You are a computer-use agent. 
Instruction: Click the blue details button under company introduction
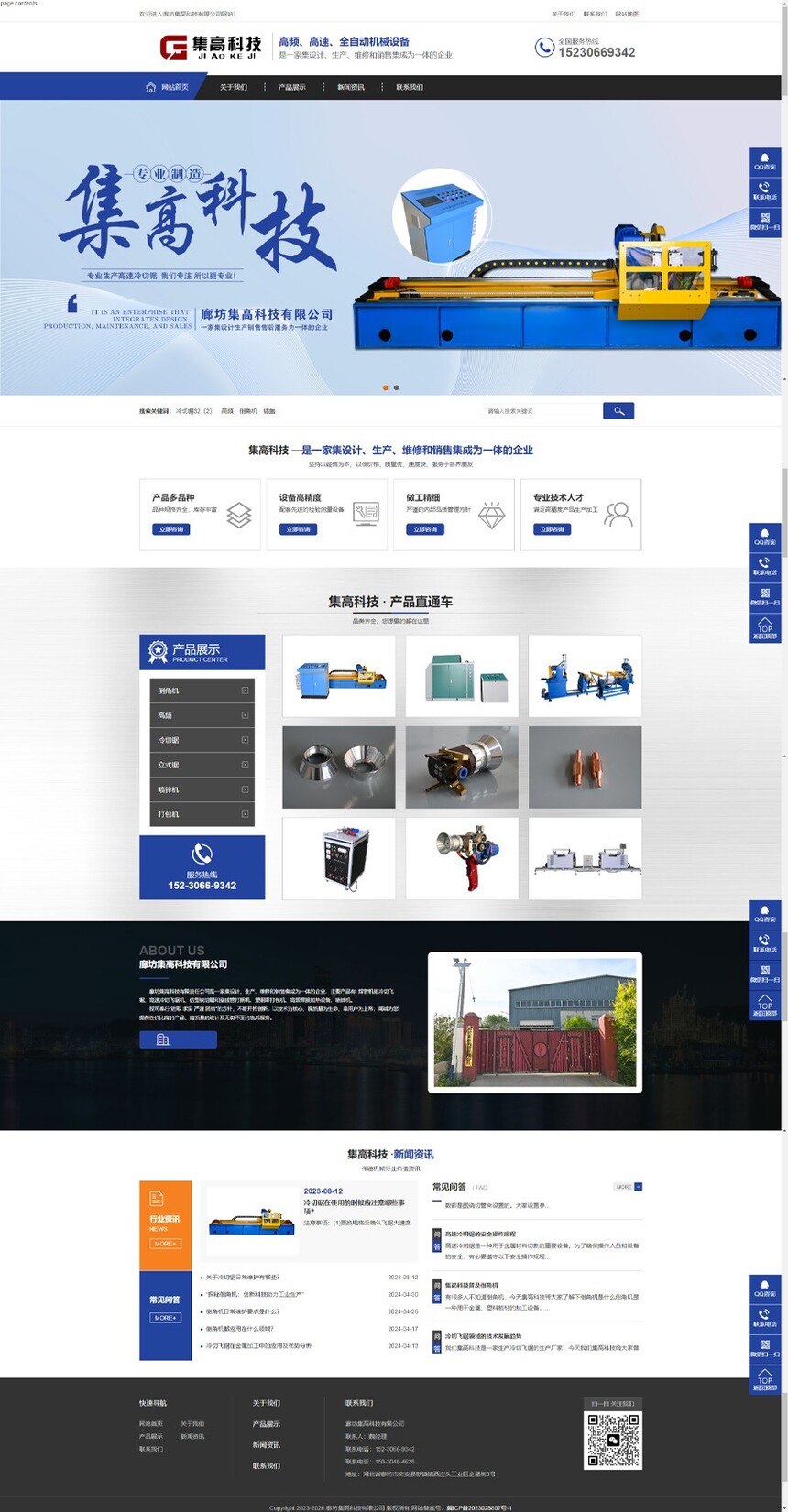[x=178, y=1039]
